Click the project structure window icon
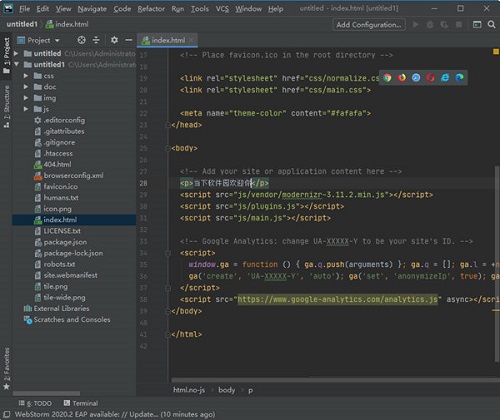Image resolution: width=500 pixels, height=420 pixels. [x=477, y=24]
